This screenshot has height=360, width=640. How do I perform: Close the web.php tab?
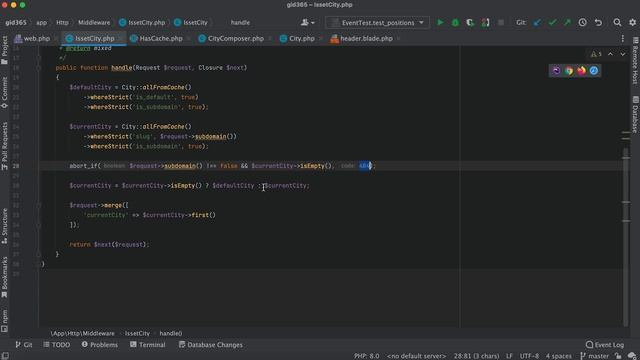[x=56, y=39]
